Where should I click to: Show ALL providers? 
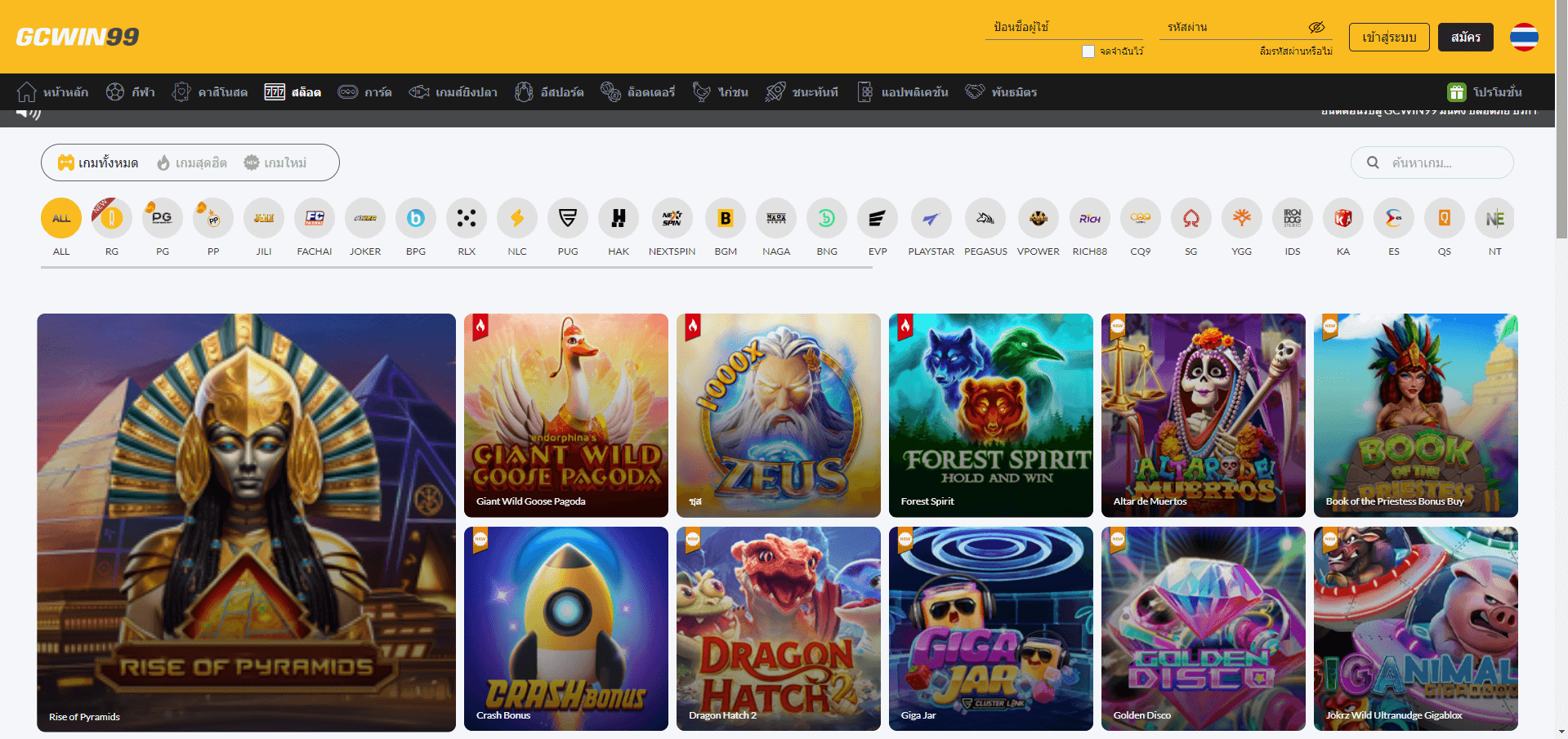click(61, 218)
